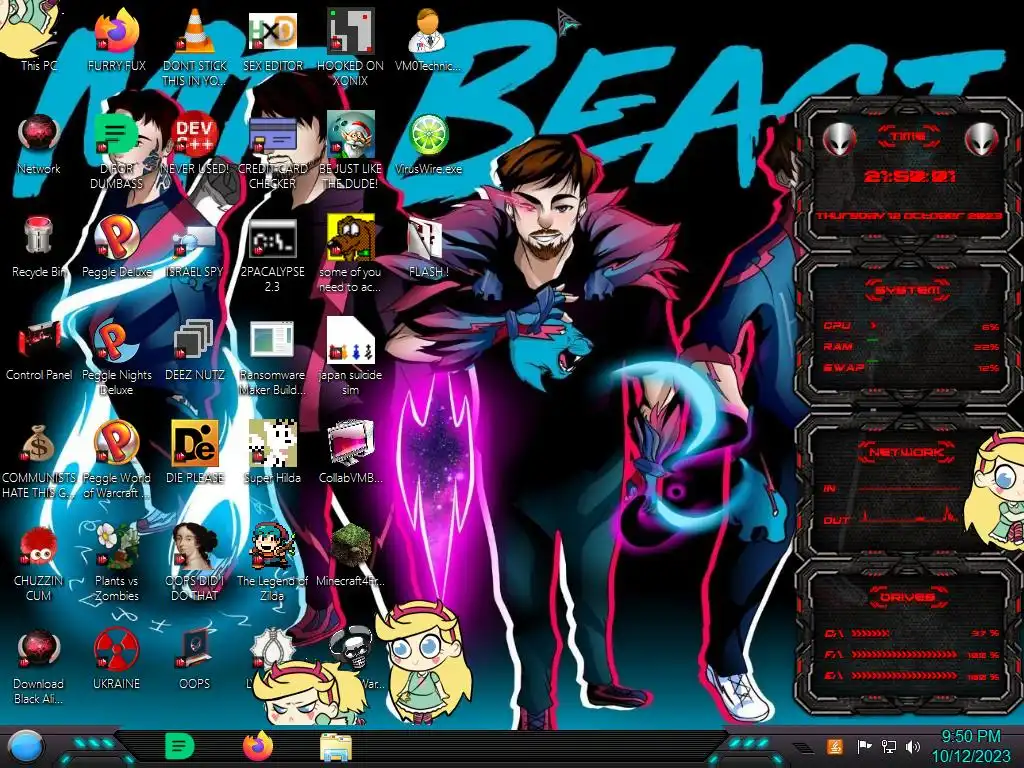Image resolution: width=1024 pixels, height=768 pixels.
Task: Open the OOPS DID I DO THAT portrait icon
Action: point(194,546)
